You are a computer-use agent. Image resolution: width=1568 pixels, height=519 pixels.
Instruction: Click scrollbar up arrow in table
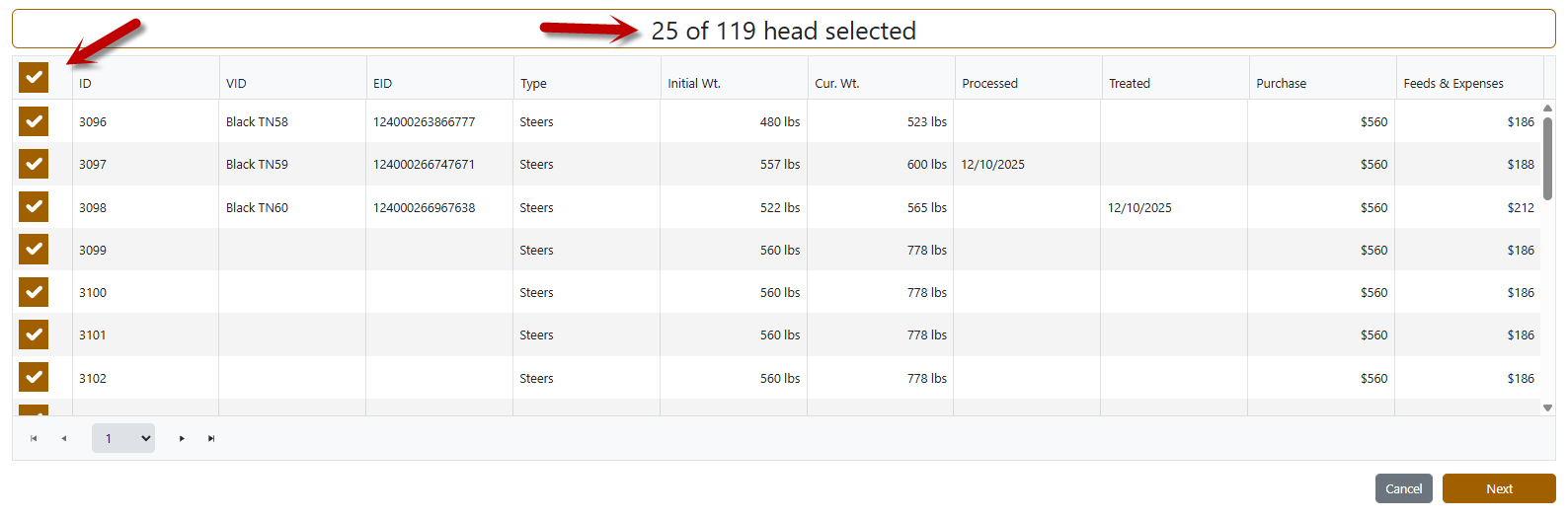pos(1547,109)
